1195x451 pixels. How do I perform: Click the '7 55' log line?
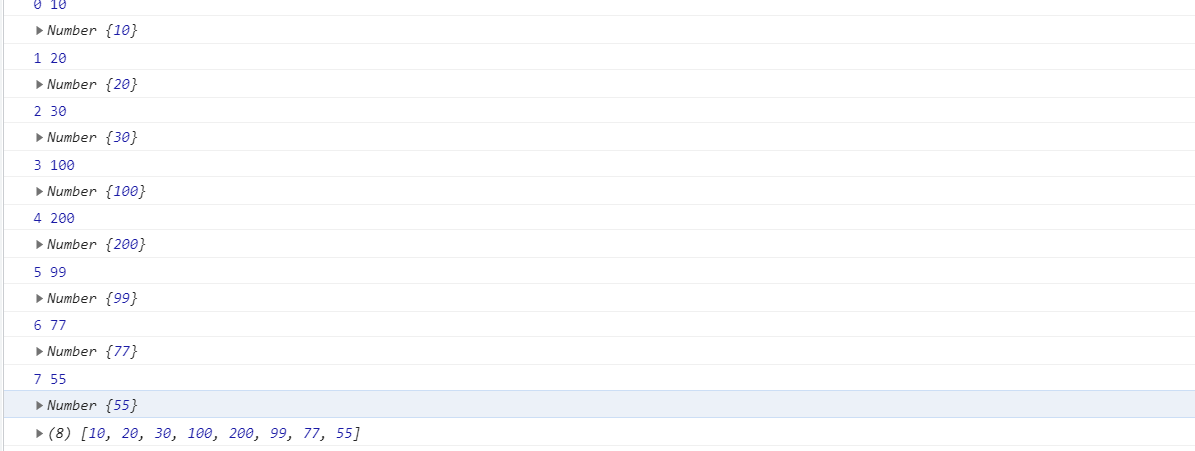pyautogui.click(x=50, y=379)
